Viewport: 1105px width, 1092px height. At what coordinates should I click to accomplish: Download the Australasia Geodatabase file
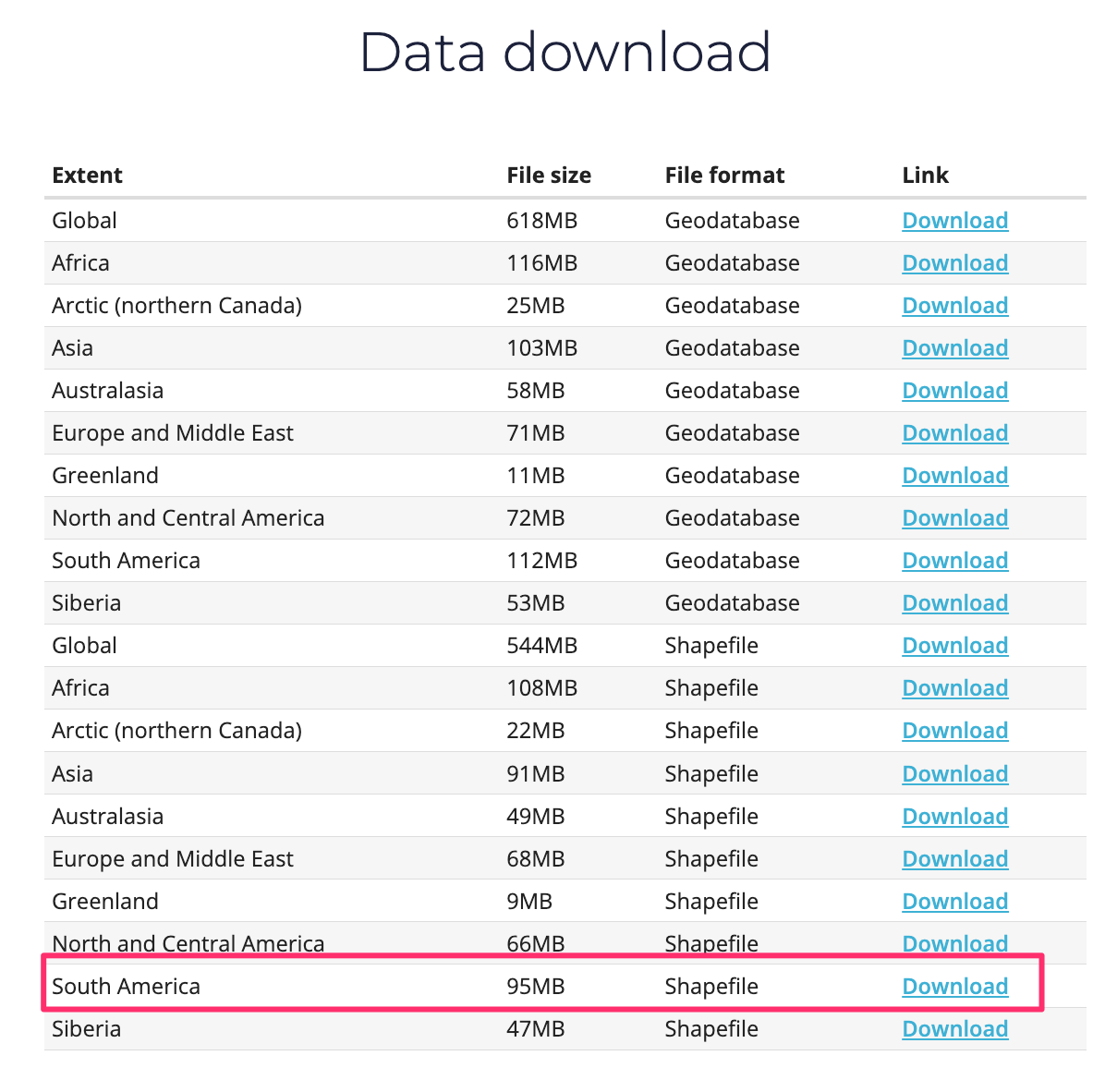pyautogui.click(x=954, y=391)
